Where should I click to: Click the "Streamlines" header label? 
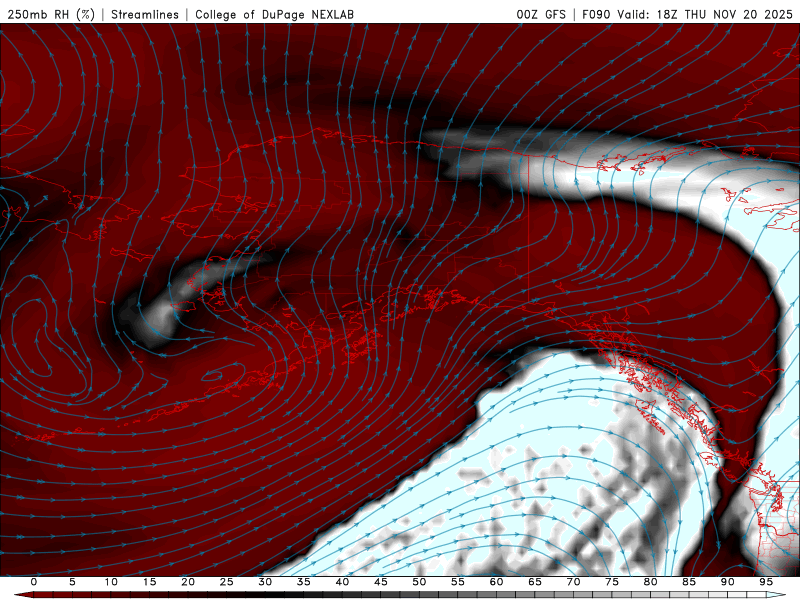[145, 14]
